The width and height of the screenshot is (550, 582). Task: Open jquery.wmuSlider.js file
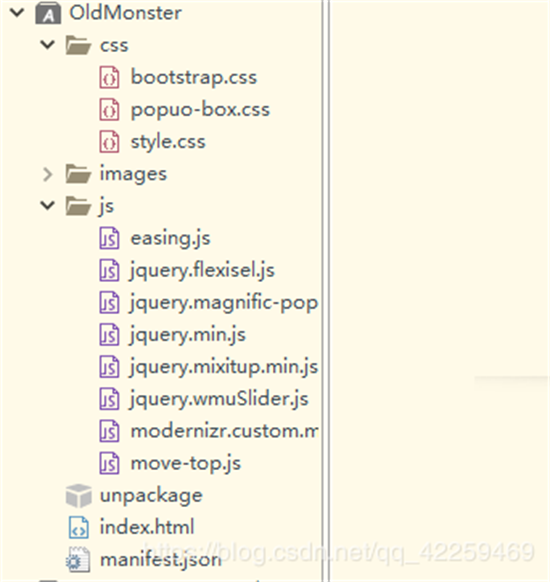pyautogui.click(x=219, y=399)
